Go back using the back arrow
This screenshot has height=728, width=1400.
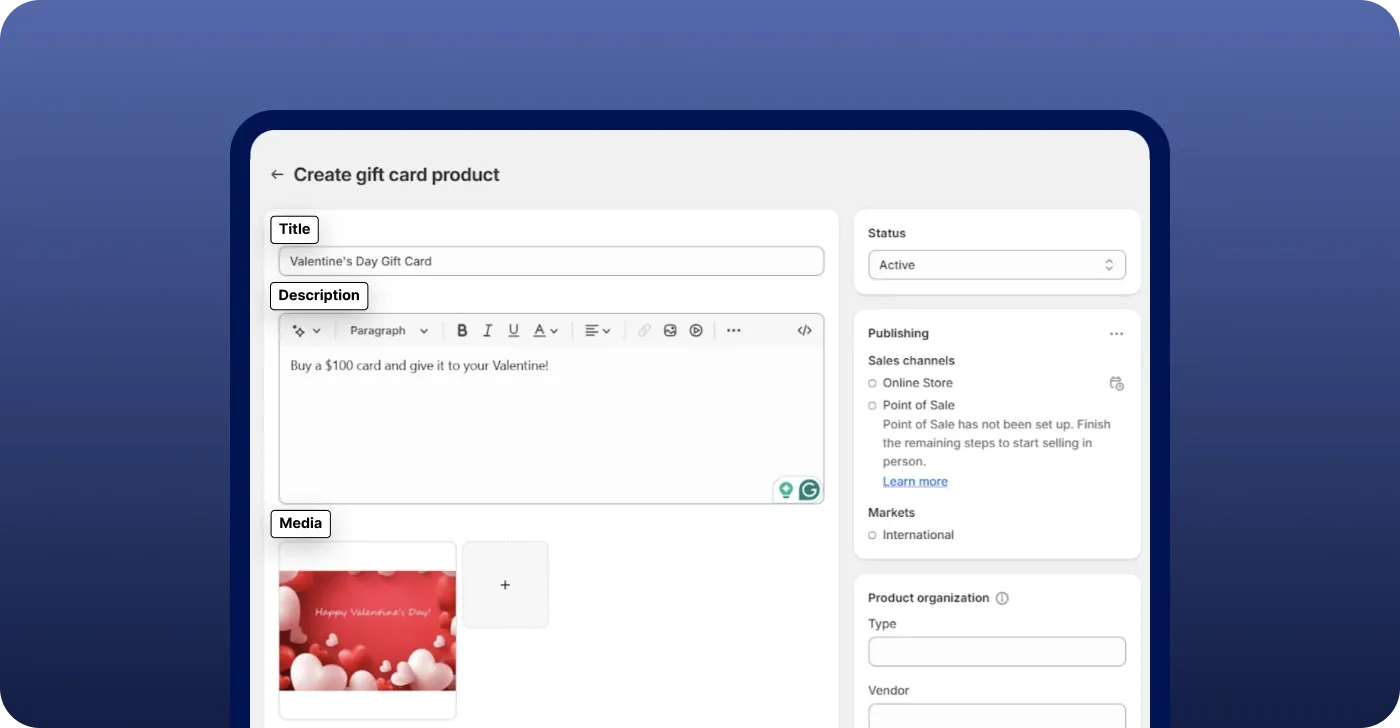point(277,173)
